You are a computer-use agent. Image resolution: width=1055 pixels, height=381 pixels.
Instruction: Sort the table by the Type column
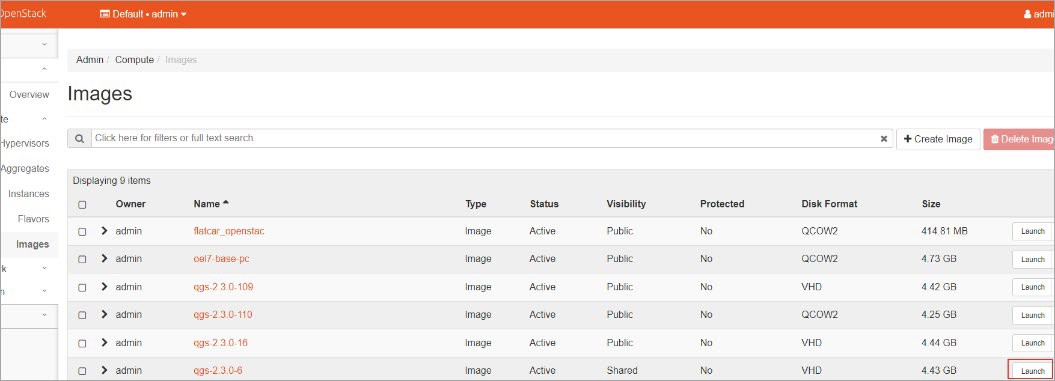476,204
